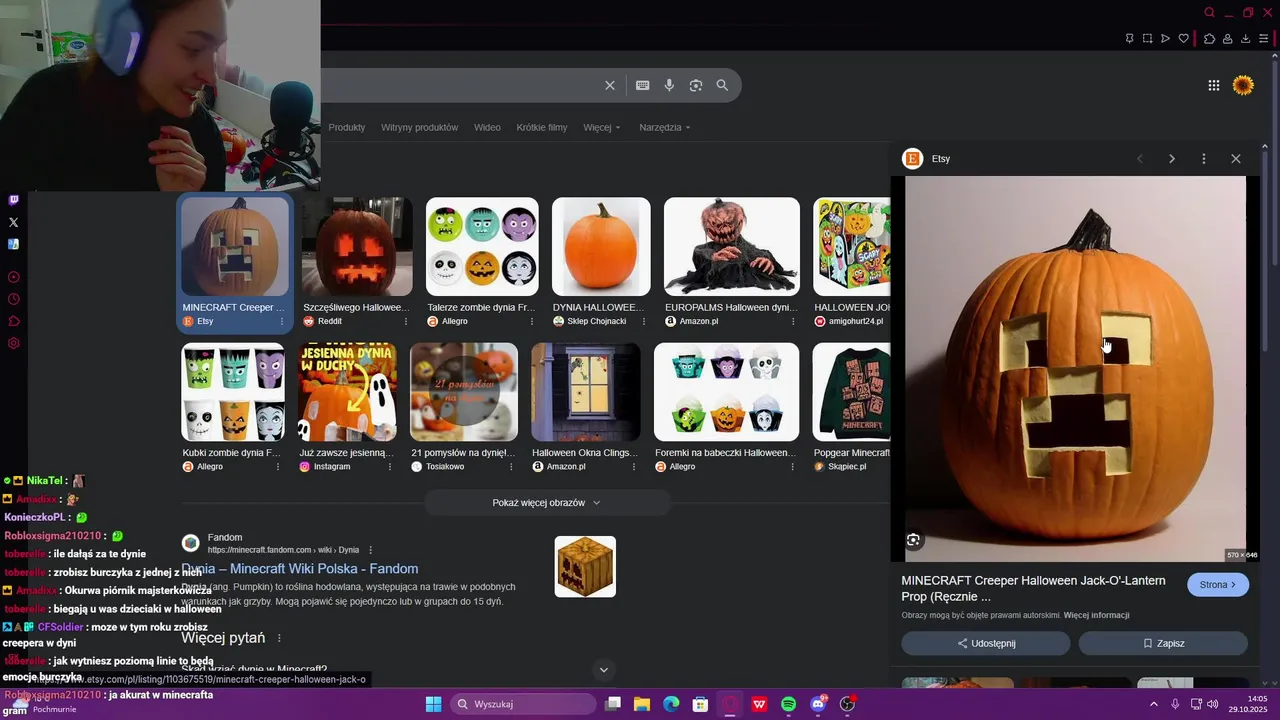Open X (Twitter) from the browser sidebar
Viewport: 1280px width, 720px height.
click(x=13, y=222)
